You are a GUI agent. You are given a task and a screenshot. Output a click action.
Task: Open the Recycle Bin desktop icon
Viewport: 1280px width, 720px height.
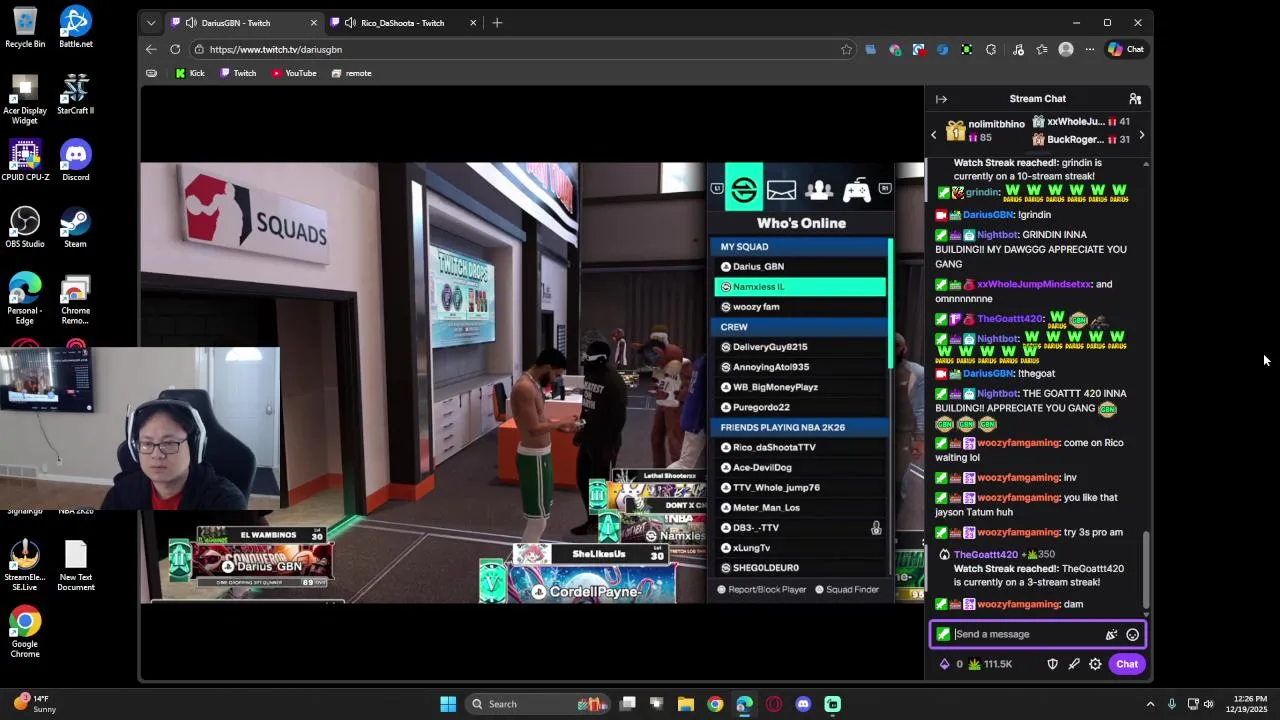(x=25, y=27)
